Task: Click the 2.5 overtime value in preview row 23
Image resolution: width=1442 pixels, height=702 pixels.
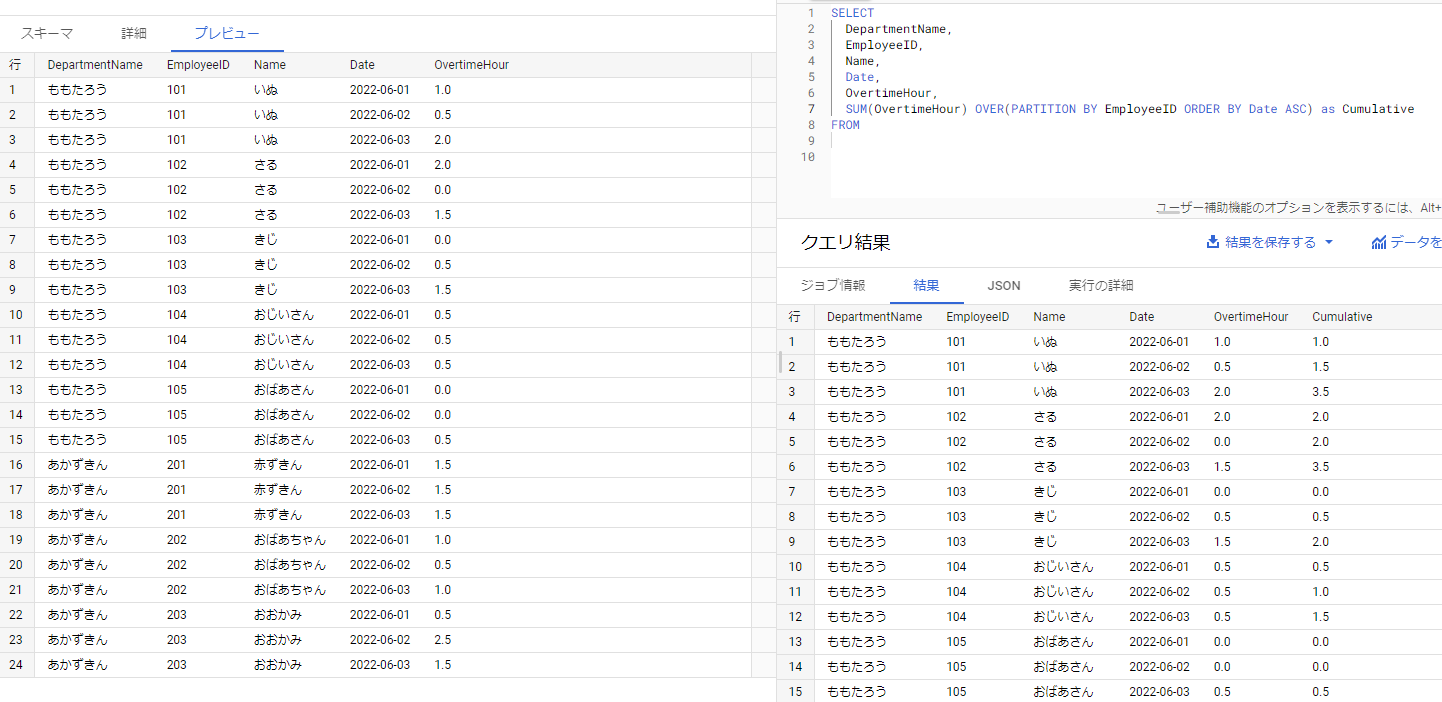Action: pyautogui.click(x=443, y=640)
